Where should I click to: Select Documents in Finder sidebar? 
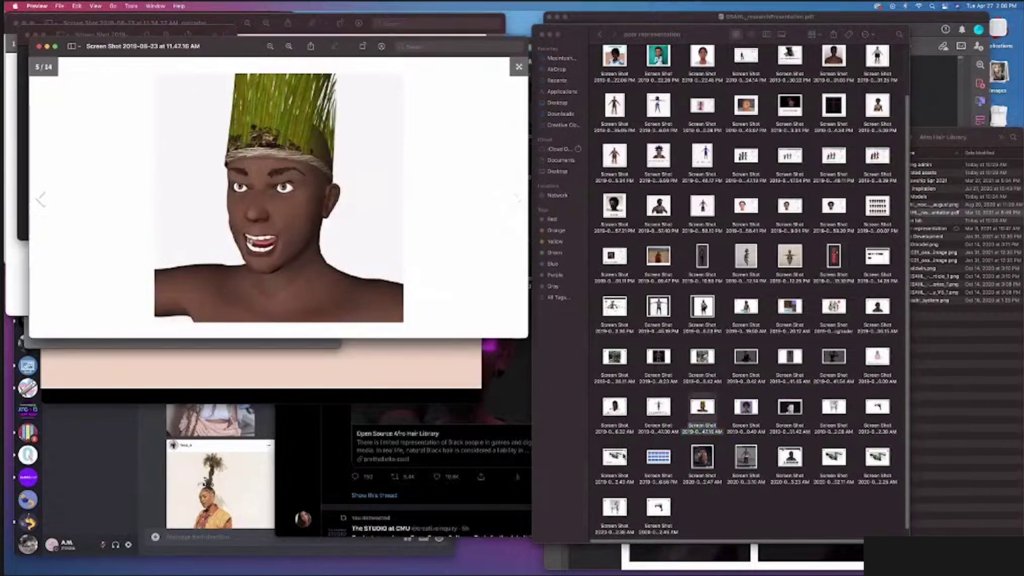pyautogui.click(x=560, y=160)
